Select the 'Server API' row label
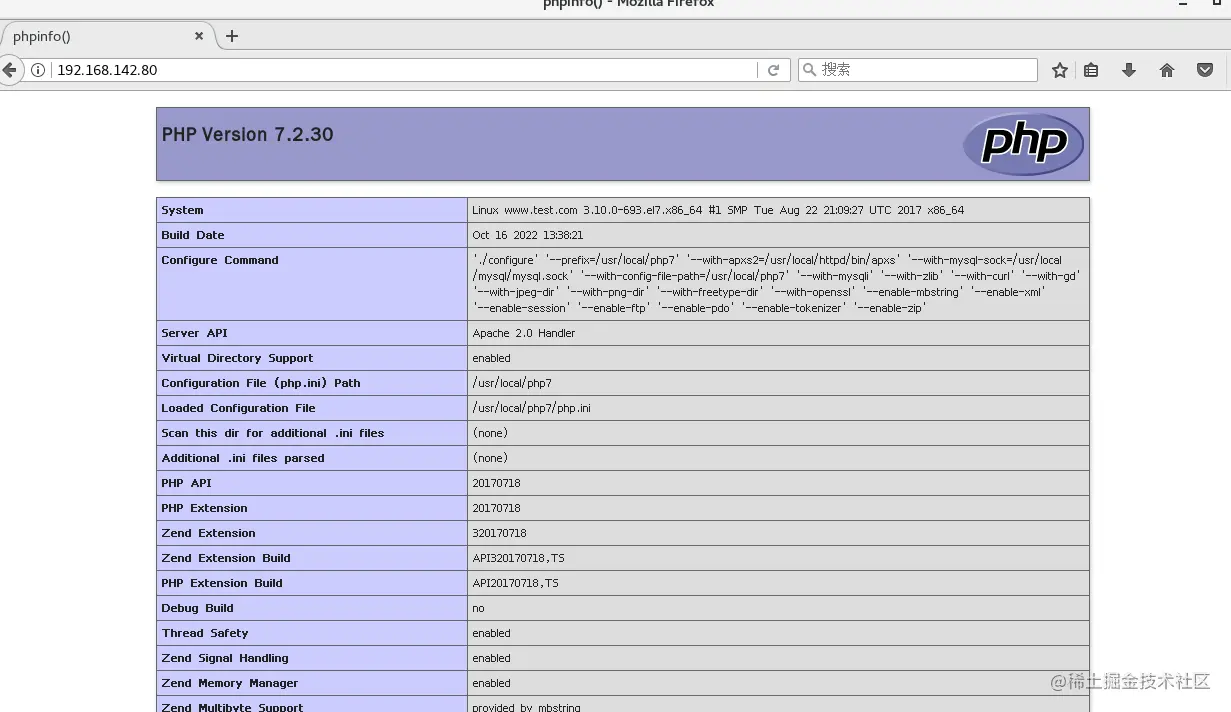 [x=194, y=333]
